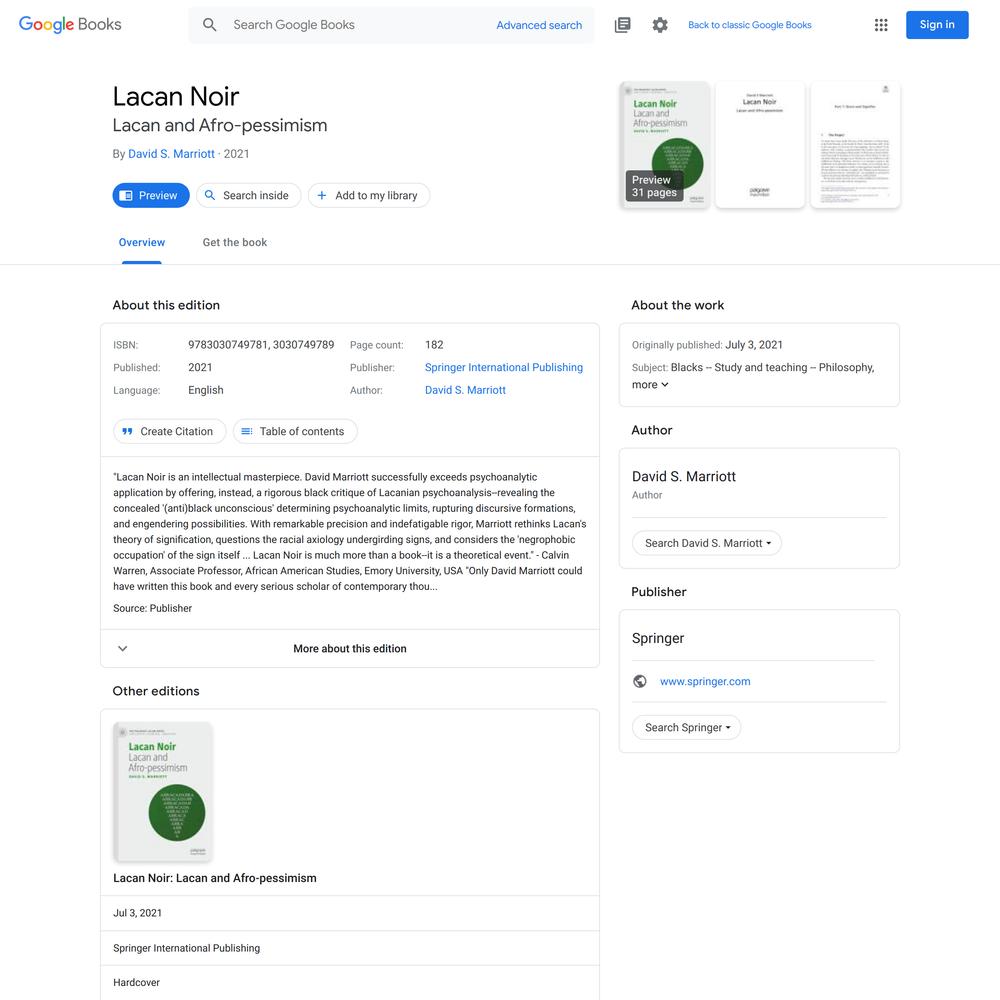Click the Jul 3, 2021 edition date
Viewport: 1000px width, 1000px height.
point(138,913)
